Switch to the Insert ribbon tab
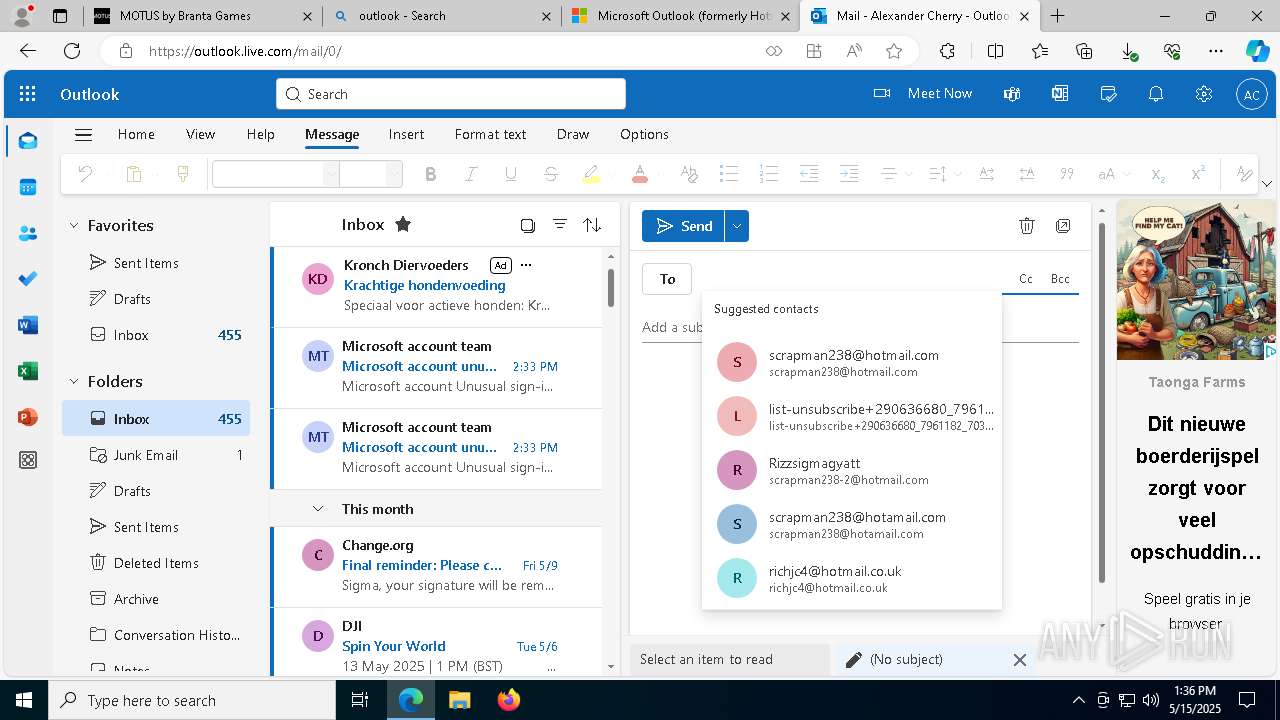 coord(406,134)
